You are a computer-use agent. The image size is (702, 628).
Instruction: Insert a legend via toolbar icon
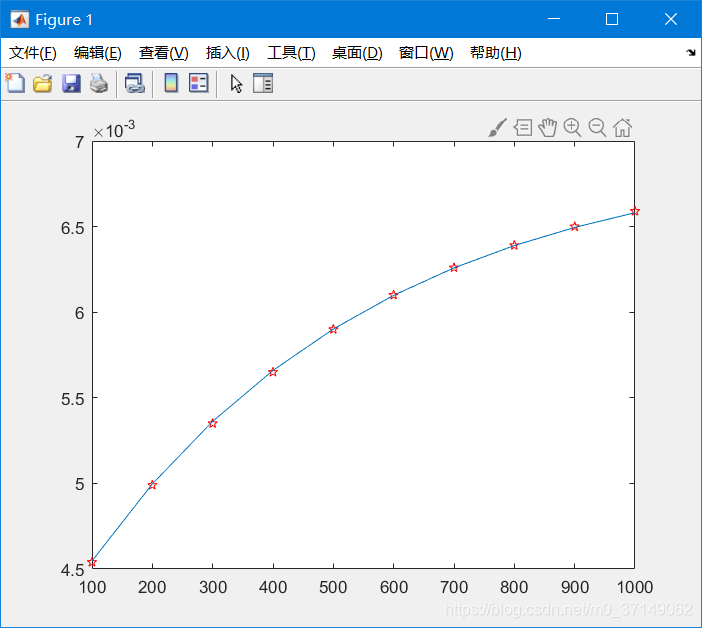tap(198, 83)
